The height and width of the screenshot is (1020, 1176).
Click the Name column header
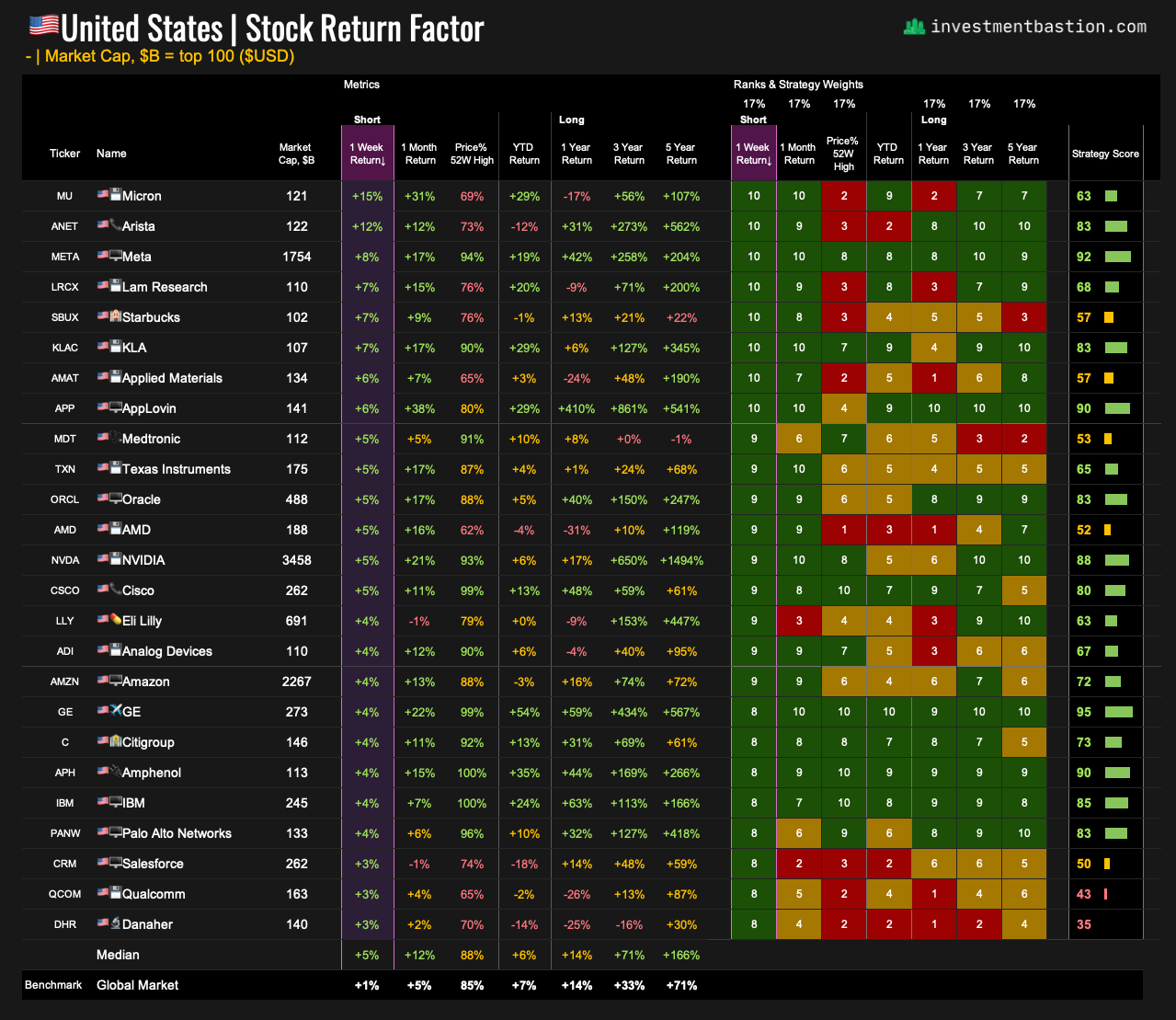(x=111, y=154)
